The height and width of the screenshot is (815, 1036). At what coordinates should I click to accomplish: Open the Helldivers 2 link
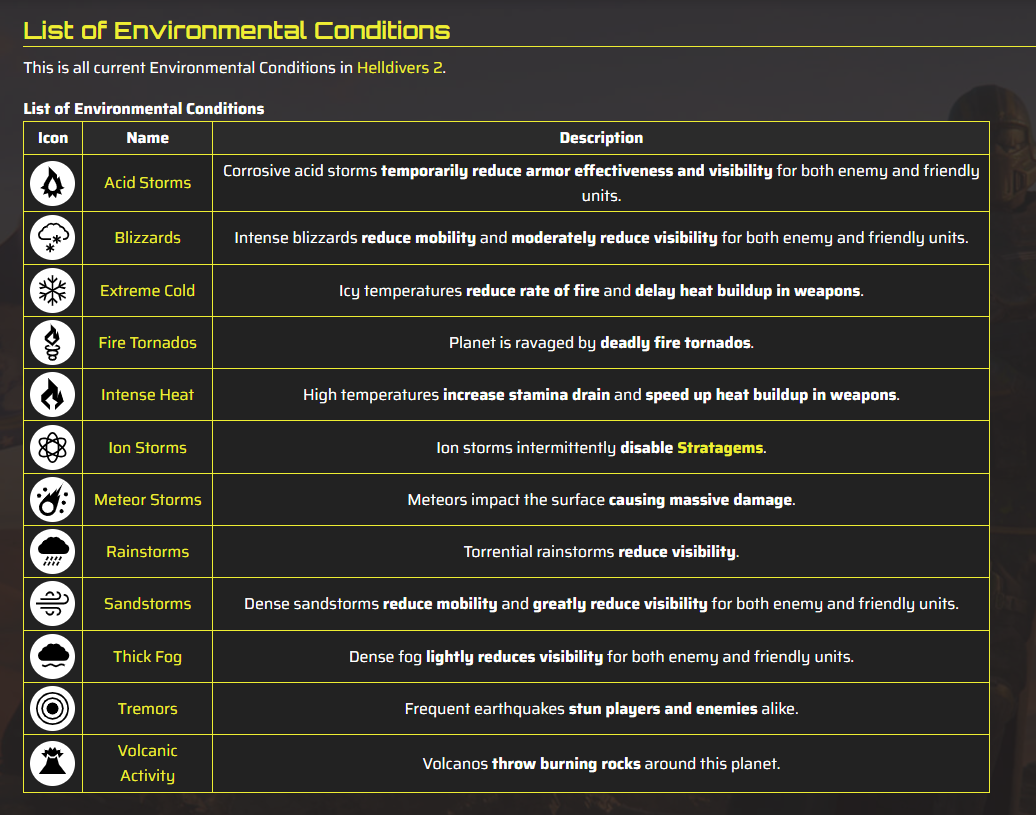pos(400,68)
